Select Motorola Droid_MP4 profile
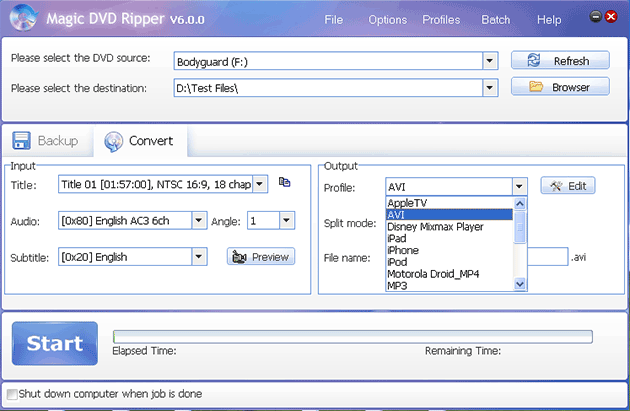 click(x=449, y=274)
